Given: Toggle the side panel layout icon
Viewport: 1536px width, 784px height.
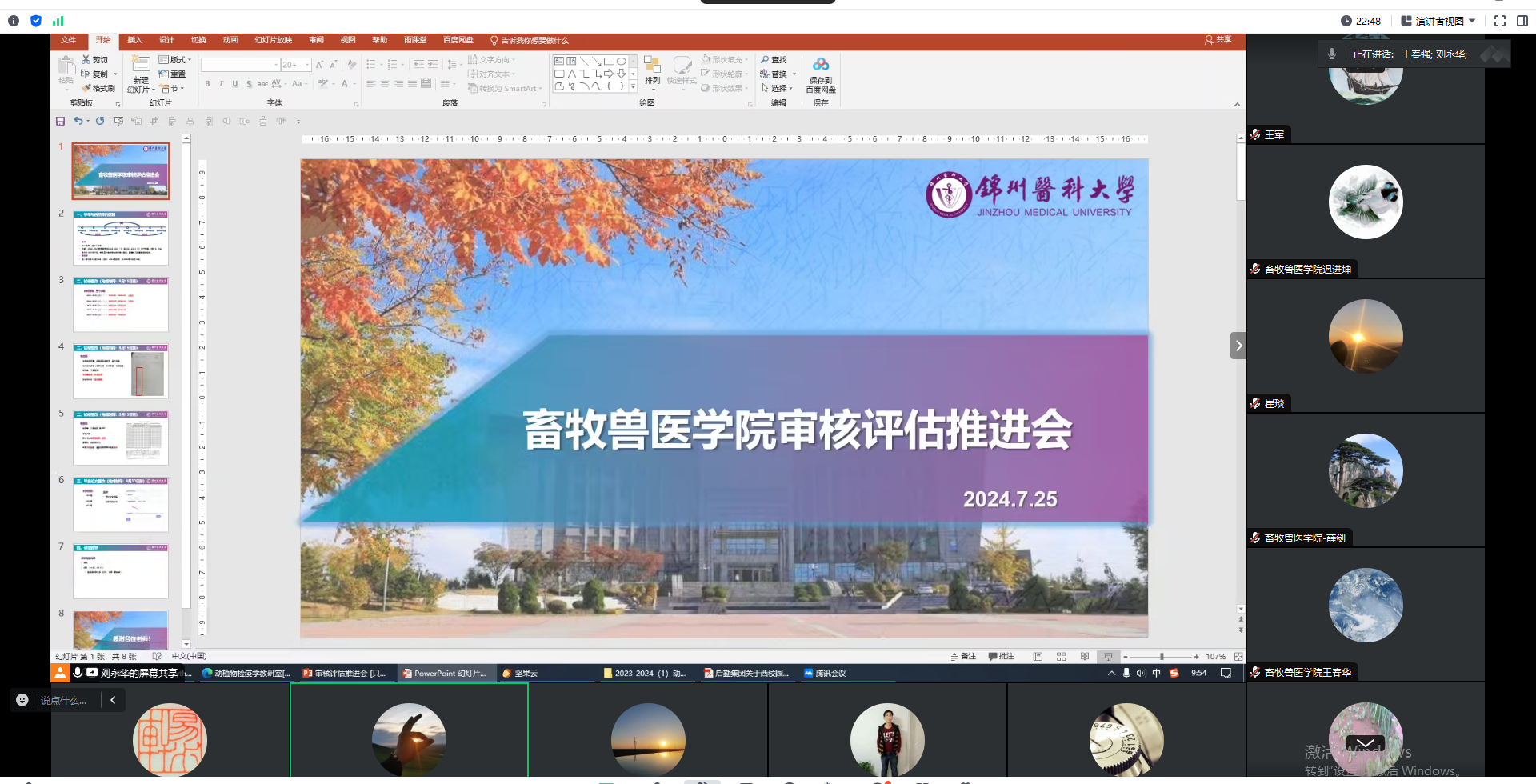Looking at the screenshot, I should click(x=1522, y=21).
